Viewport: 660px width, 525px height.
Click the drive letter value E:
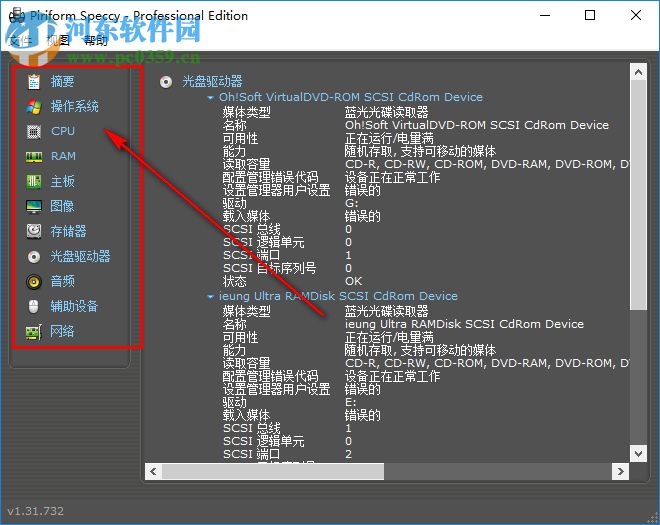[350, 402]
